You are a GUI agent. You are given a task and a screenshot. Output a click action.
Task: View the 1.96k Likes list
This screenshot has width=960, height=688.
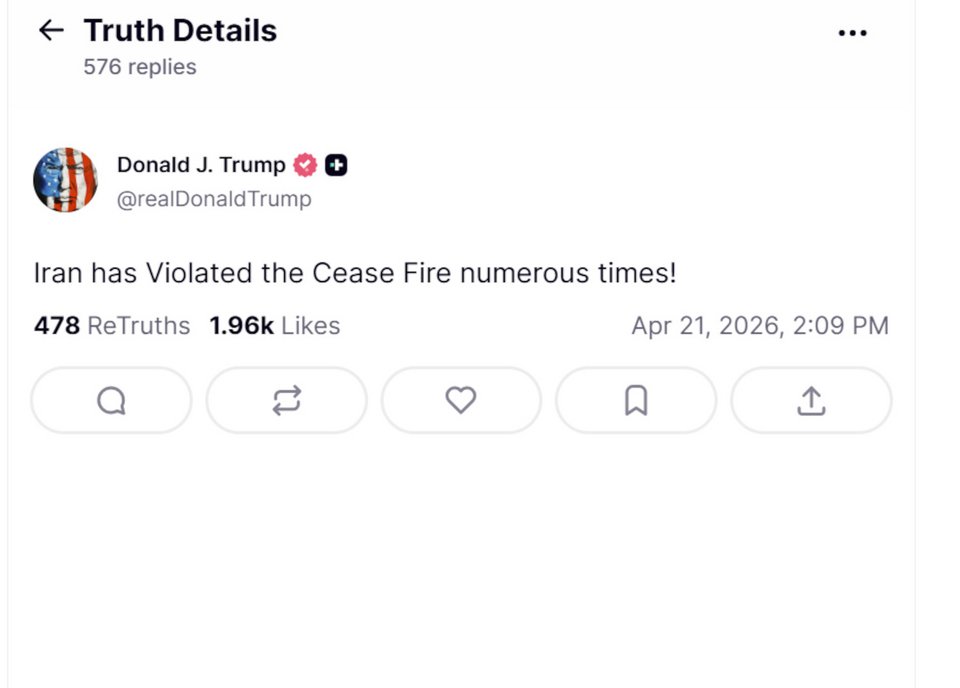[274, 326]
